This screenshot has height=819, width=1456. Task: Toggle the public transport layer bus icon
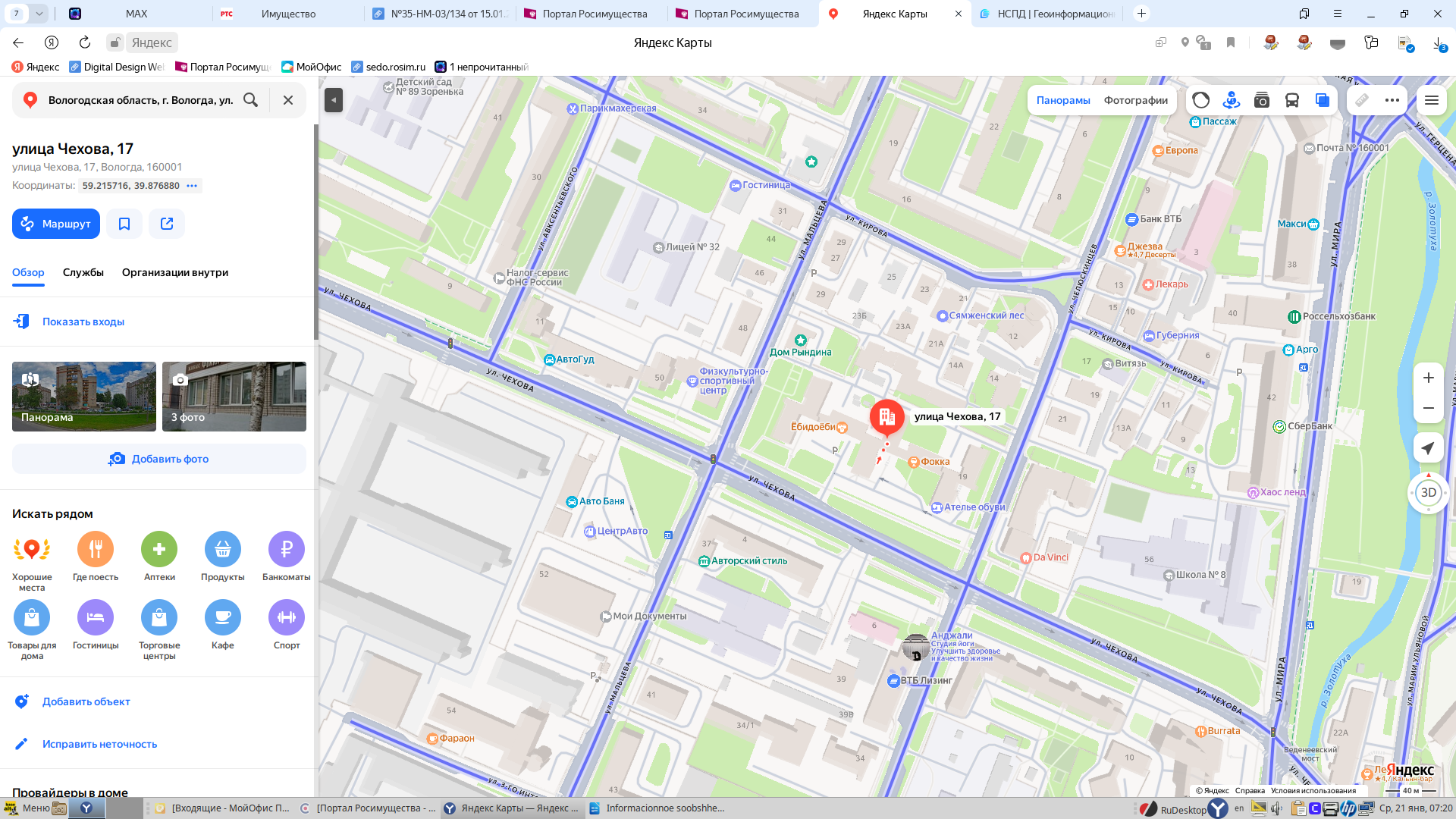1291,100
